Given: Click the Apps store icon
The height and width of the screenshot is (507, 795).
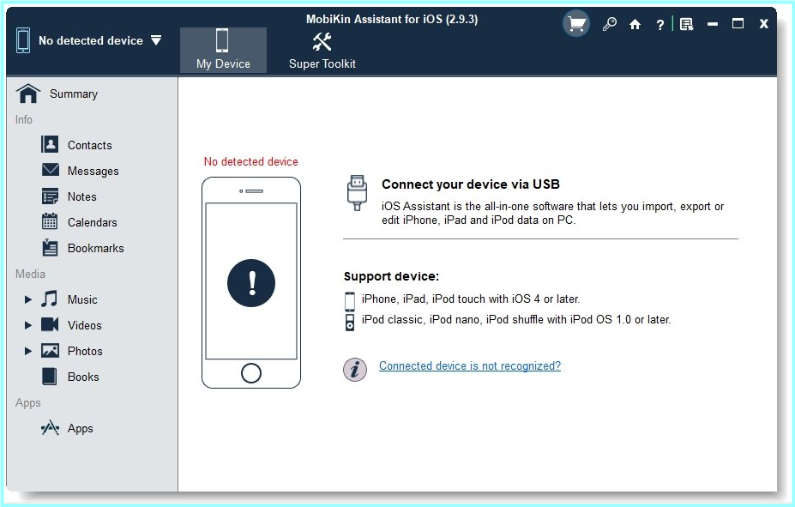Looking at the screenshot, I should [50, 428].
